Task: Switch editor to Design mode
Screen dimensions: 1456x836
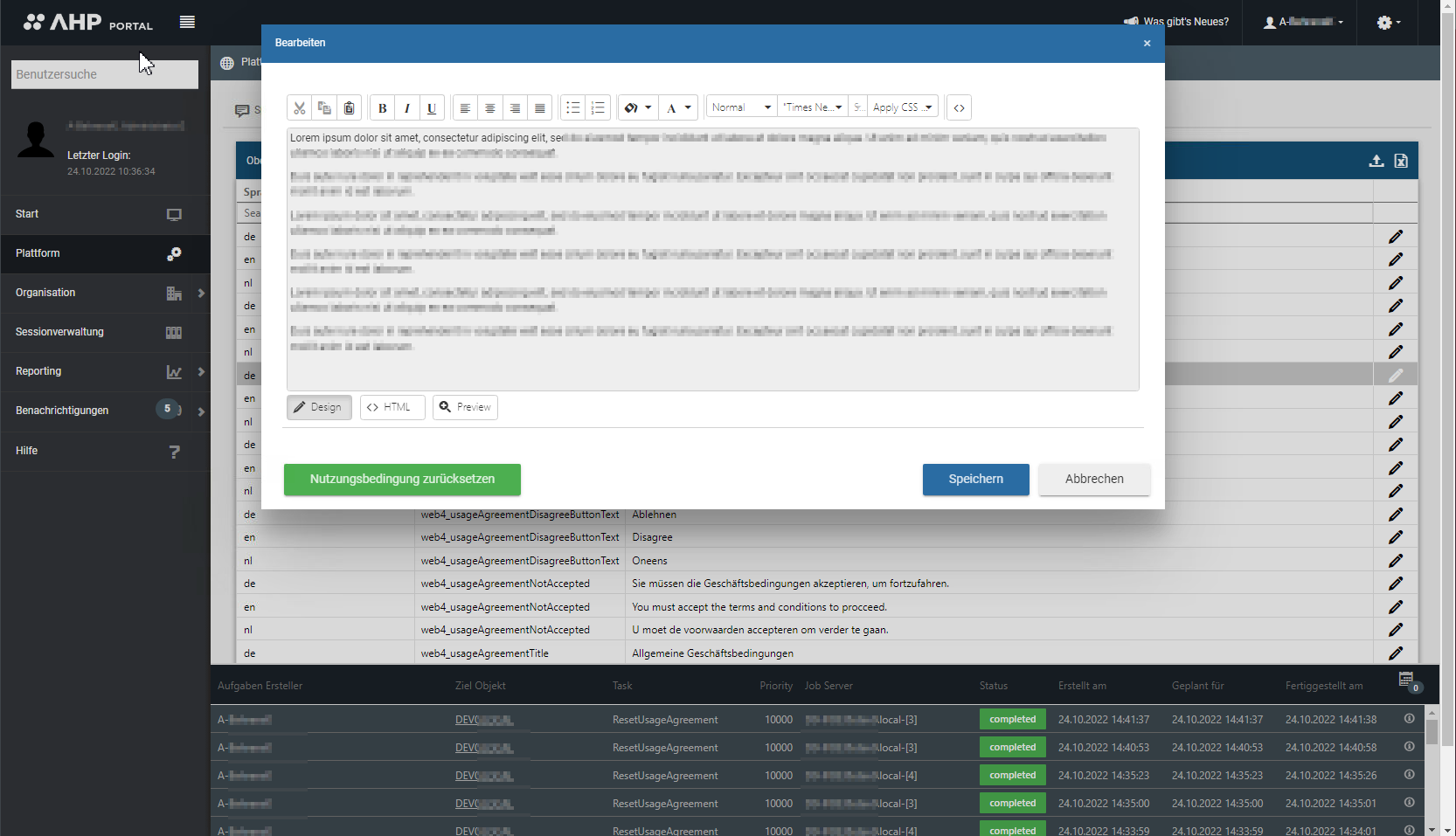Action: tap(319, 407)
